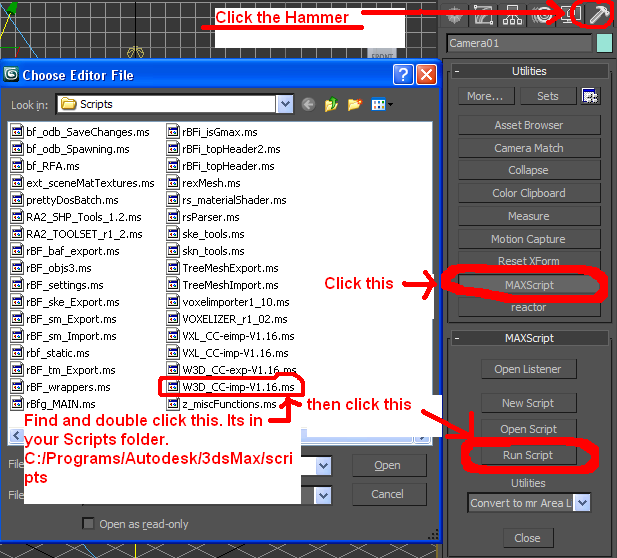Image resolution: width=617 pixels, height=558 pixels.
Task: Select TreeMeshImport.ms file
Action: pos(223,285)
